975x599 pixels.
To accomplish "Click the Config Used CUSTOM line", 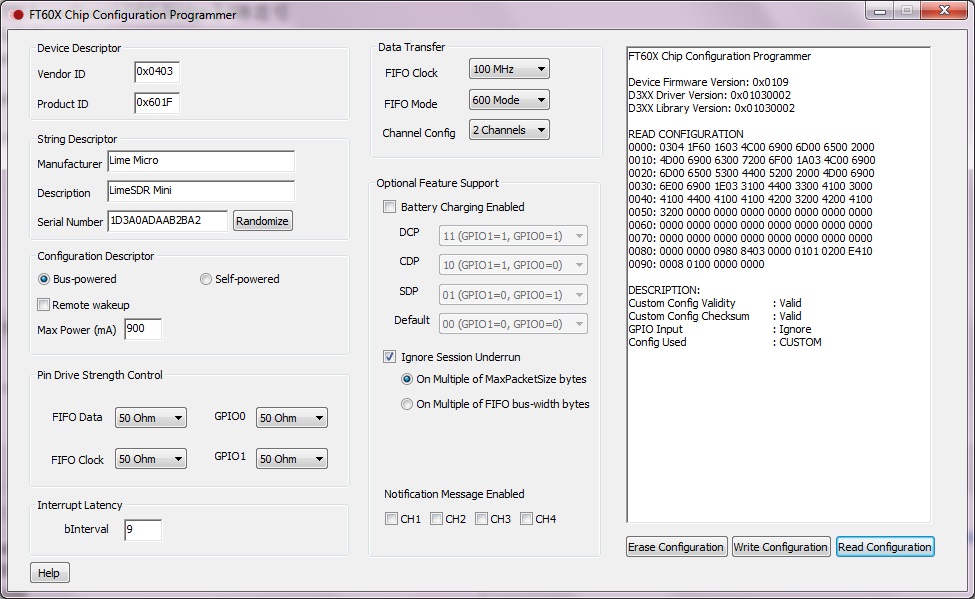I will (x=725, y=343).
